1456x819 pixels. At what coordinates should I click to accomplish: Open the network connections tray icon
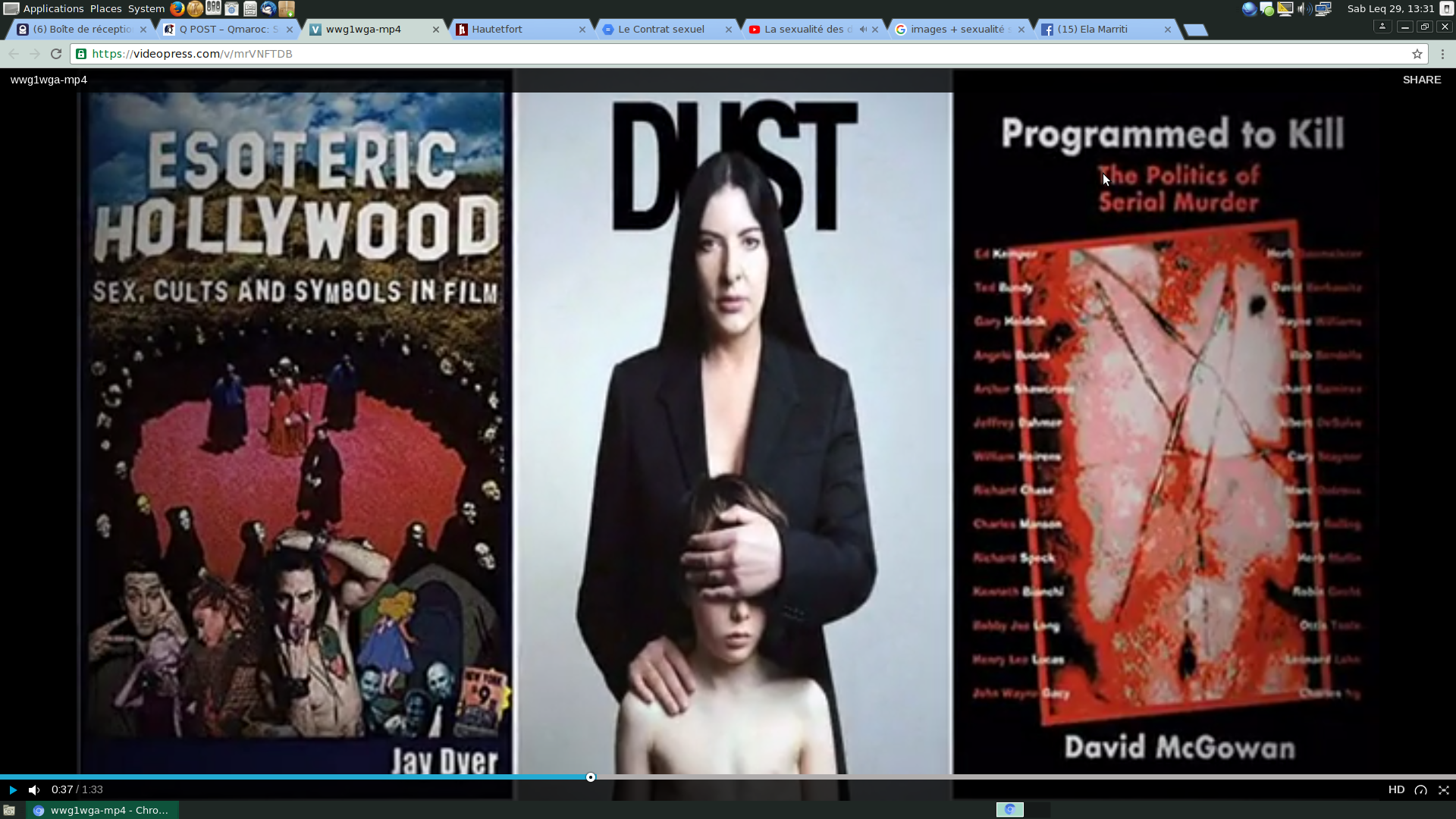tap(1323, 8)
